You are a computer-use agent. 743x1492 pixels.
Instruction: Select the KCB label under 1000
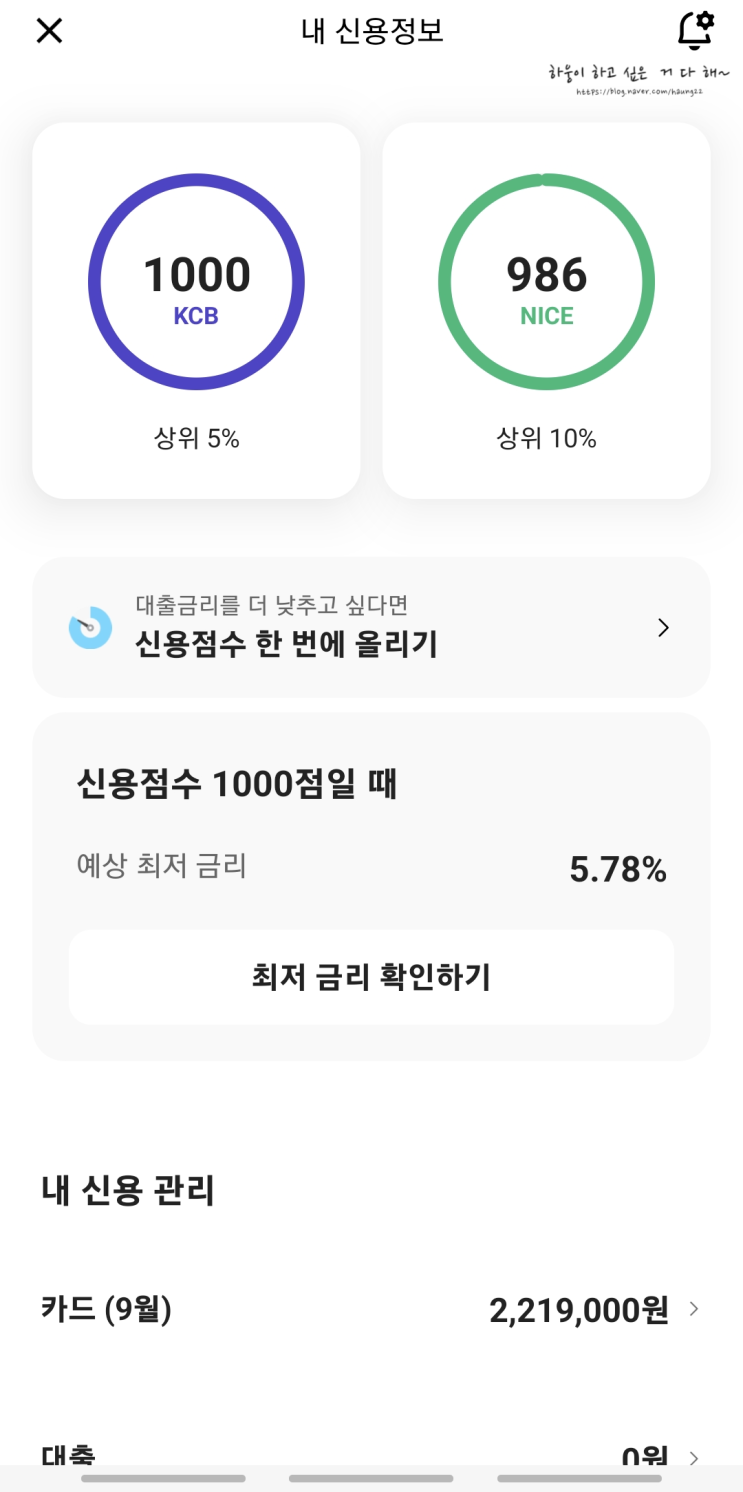[x=196, y=316]
